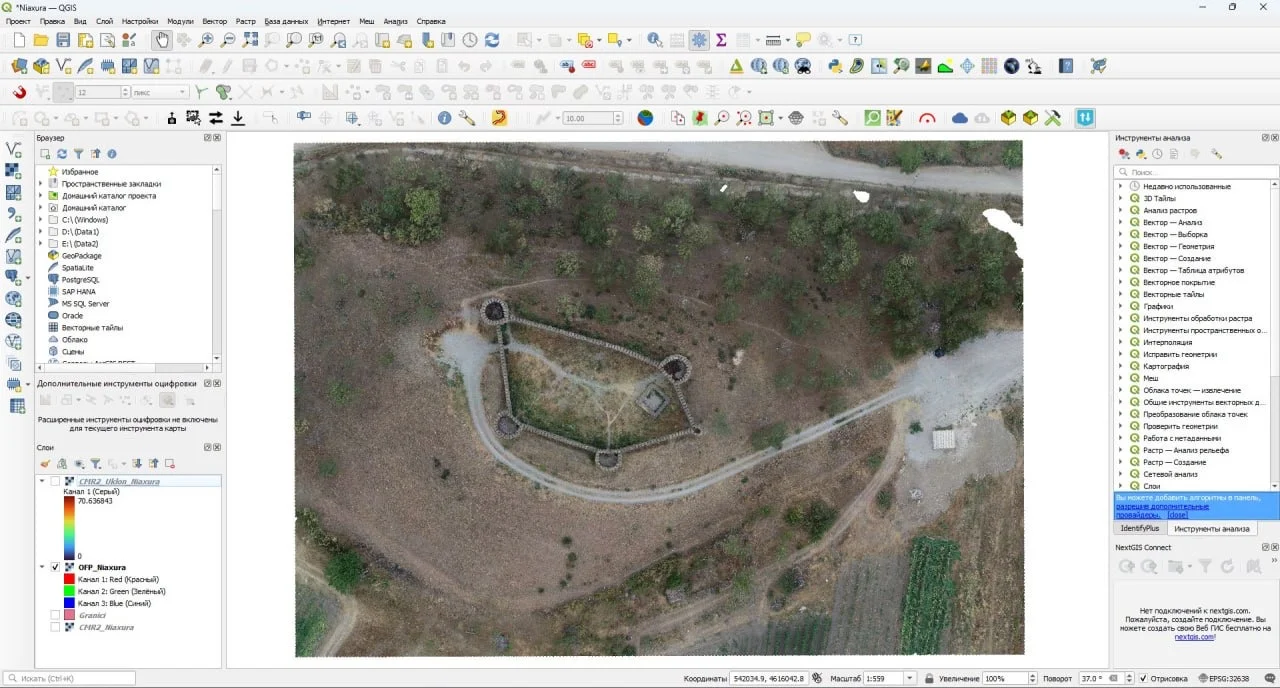
Task: Expand the C:\ (Windows) drive in browser
Action: pos(41,220)
